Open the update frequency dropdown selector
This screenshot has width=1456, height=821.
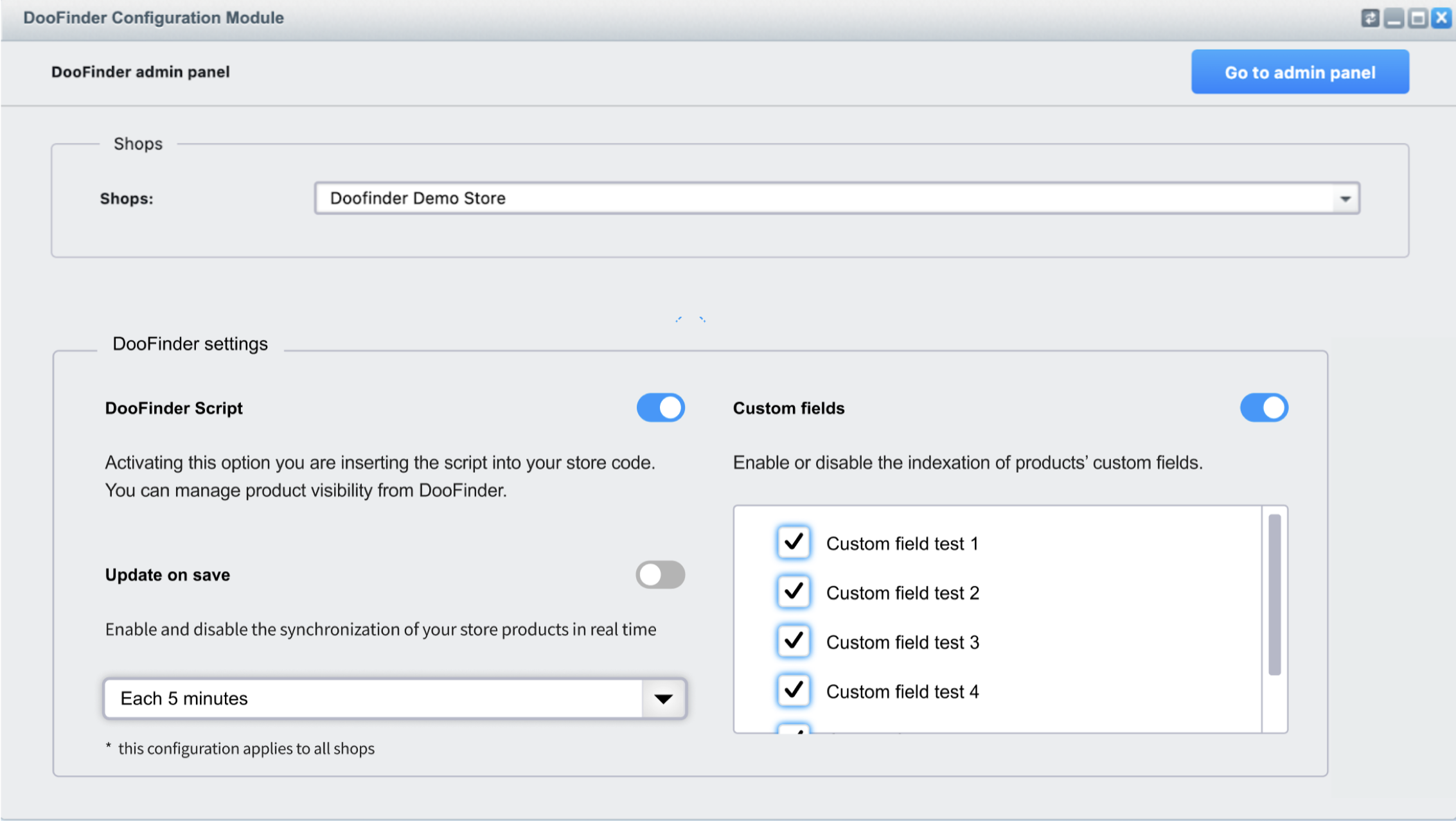click(662, 697)
